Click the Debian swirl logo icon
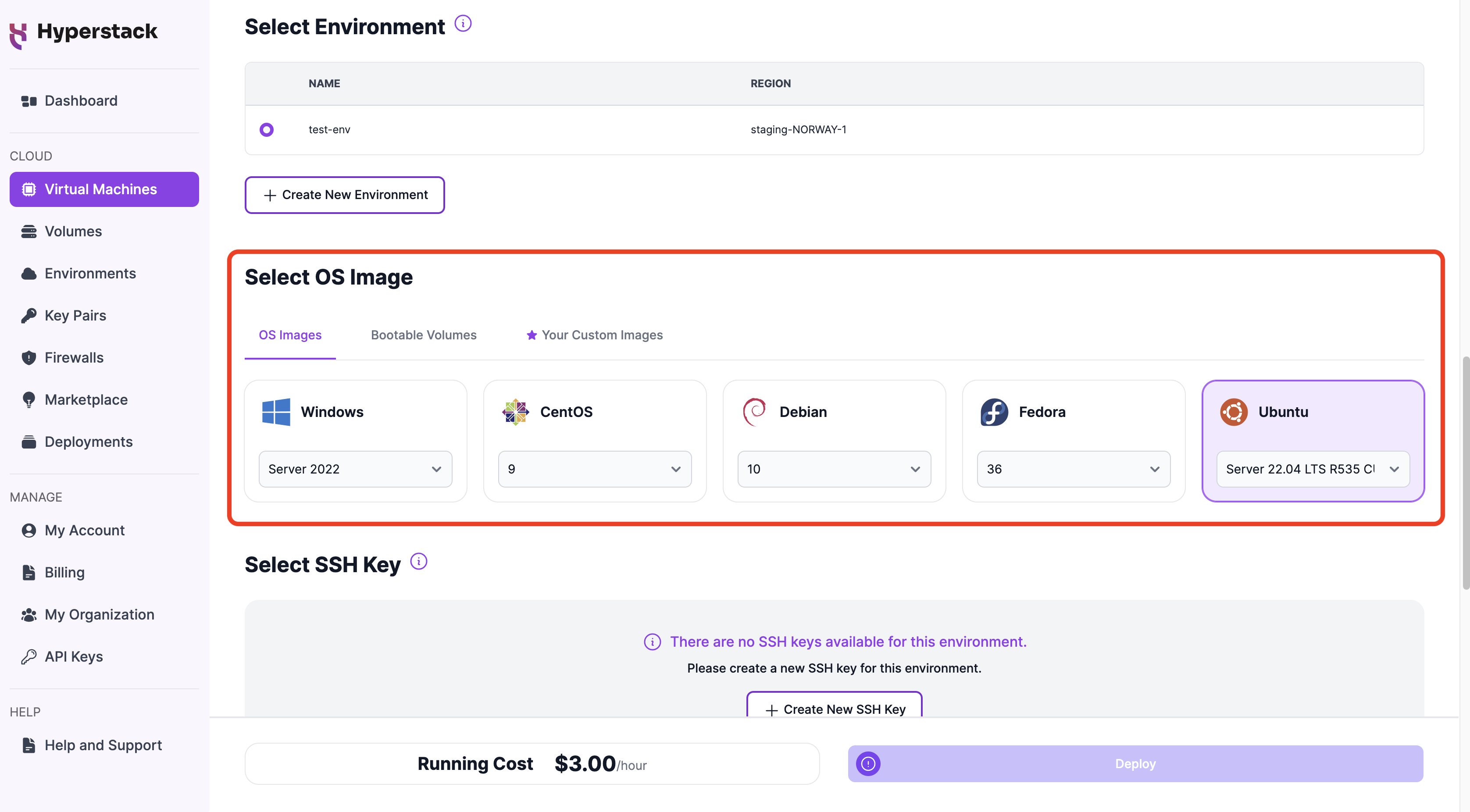This screenshot has height=812, width=1470. 754,412
